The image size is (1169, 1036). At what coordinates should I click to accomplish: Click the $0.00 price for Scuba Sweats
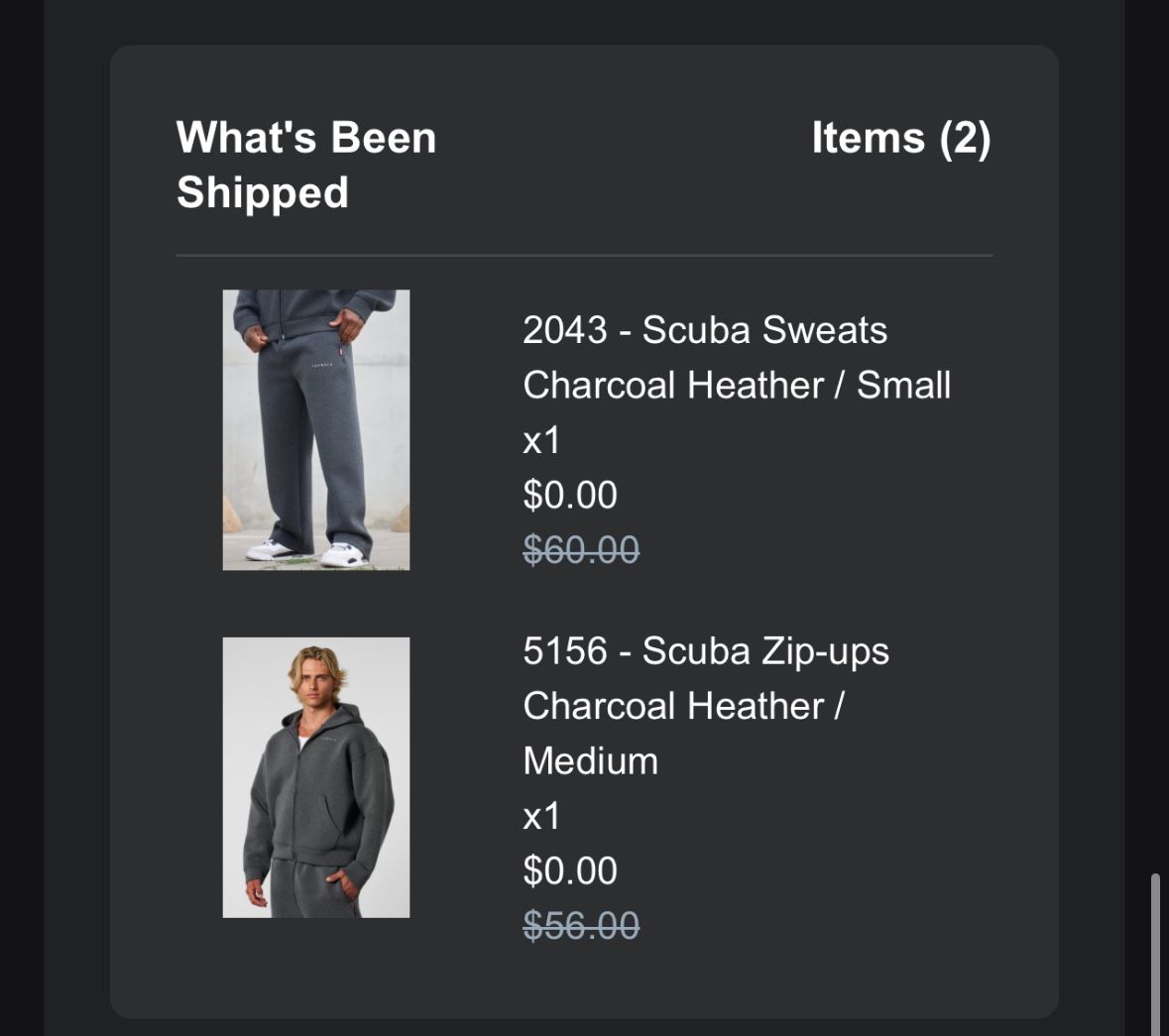570,495
